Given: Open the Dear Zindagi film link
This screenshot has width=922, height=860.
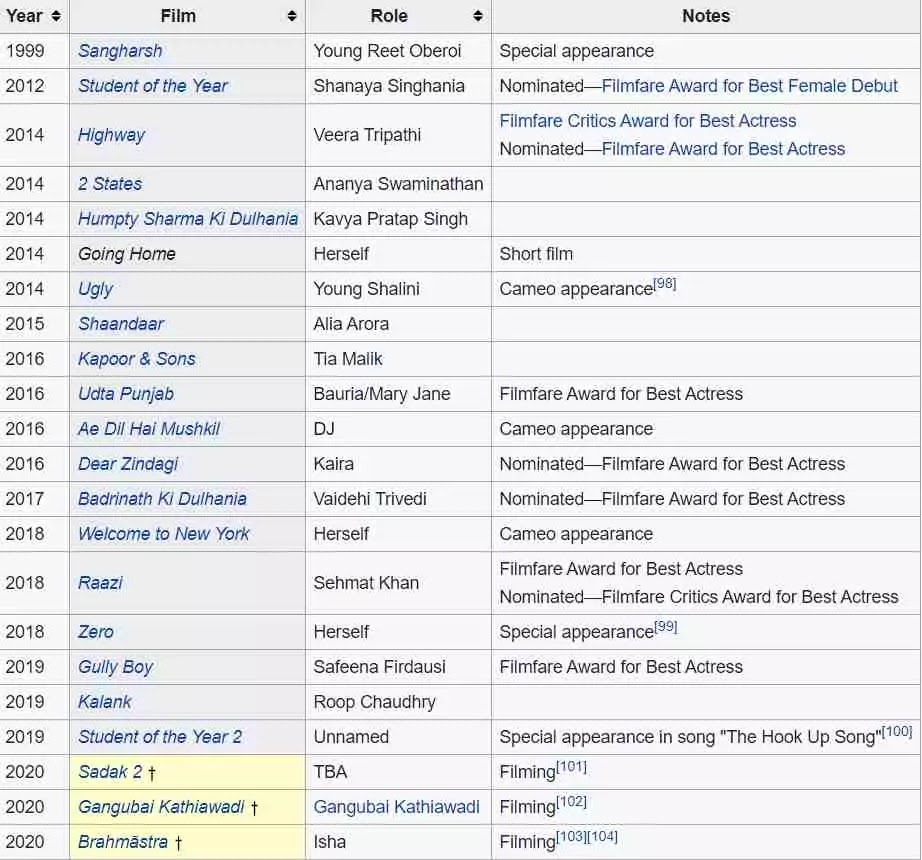Looking at the screenshot, I should (x=128, y=464).
